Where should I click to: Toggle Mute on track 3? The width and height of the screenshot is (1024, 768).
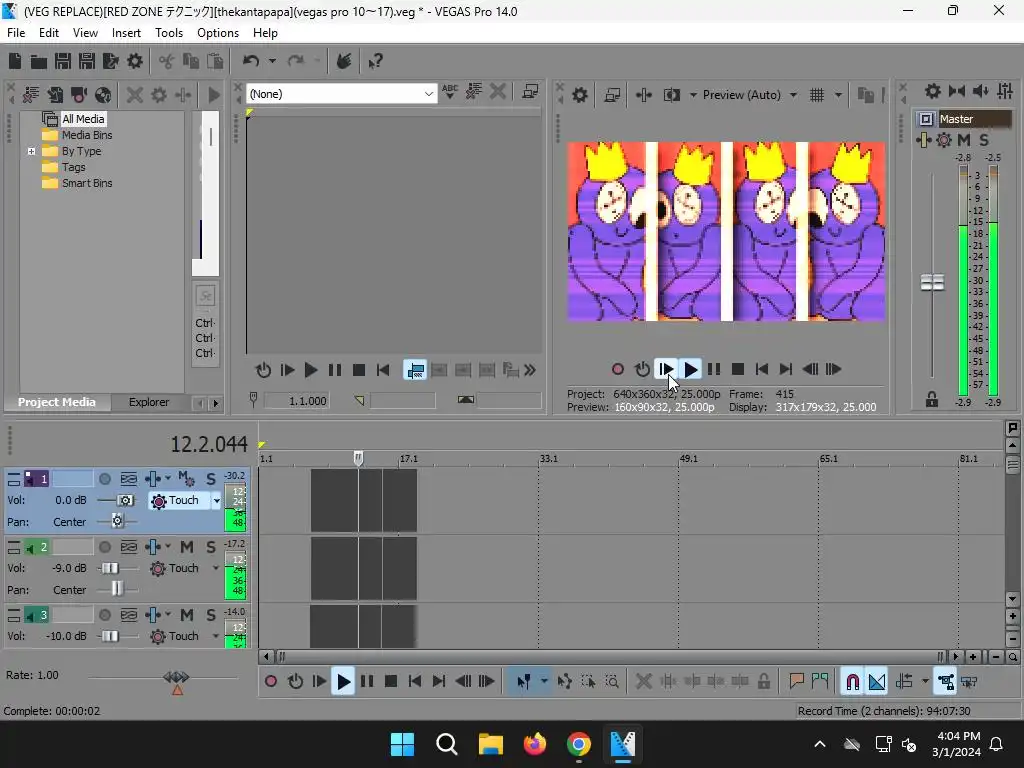click(x=187, y=615)
